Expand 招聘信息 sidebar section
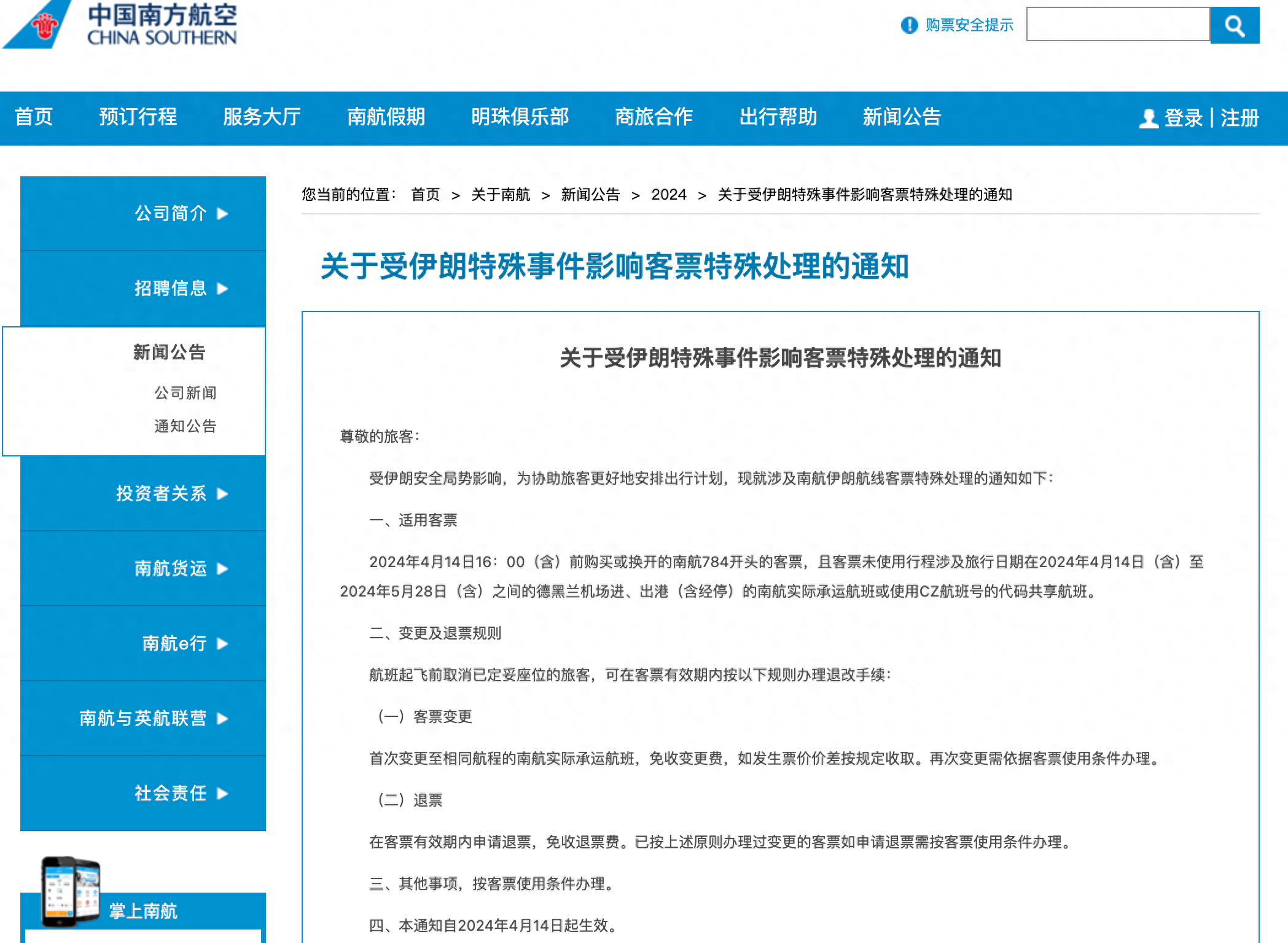 pyautogui.click(x=143, y=288)
